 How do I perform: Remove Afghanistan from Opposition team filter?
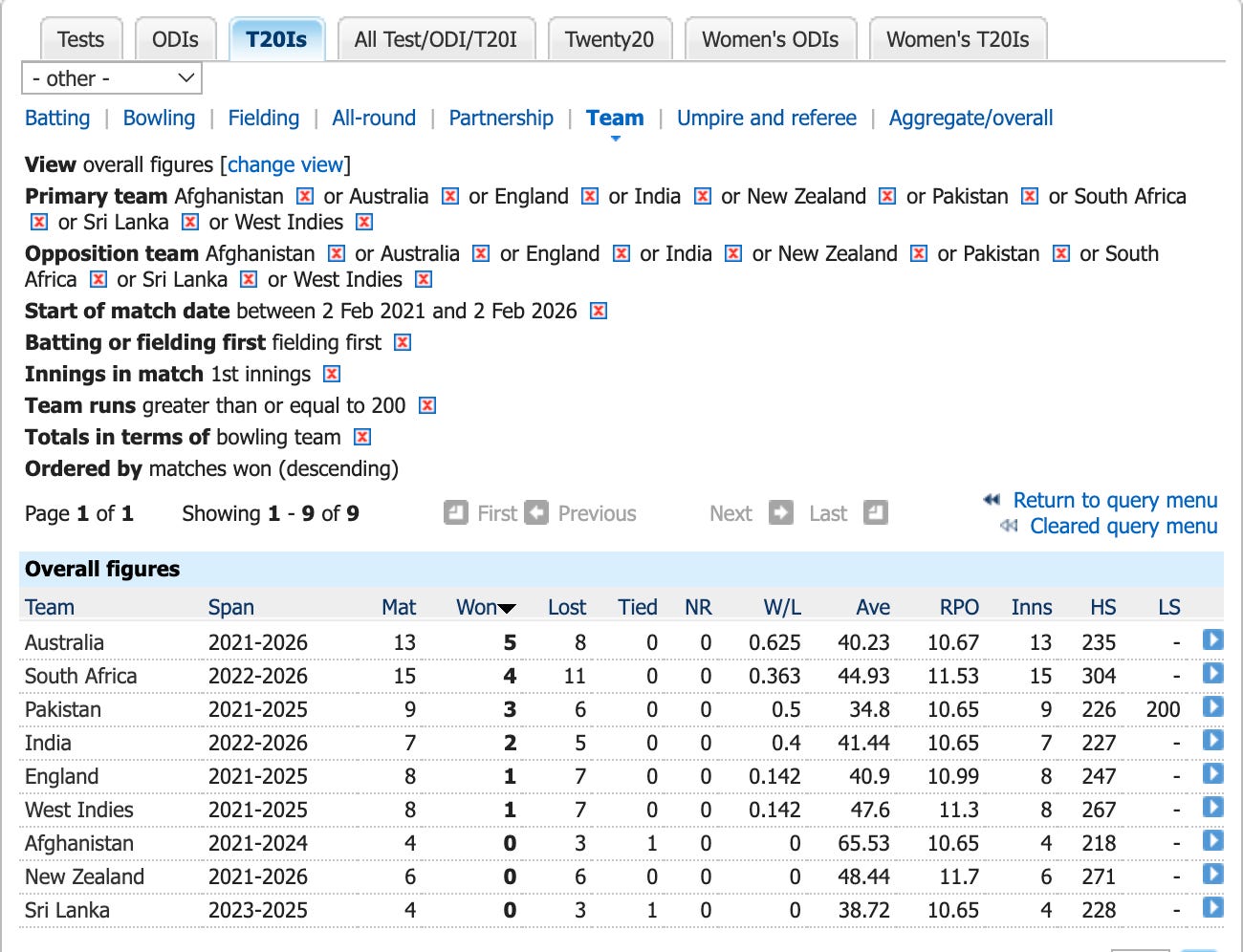point(337,253)
